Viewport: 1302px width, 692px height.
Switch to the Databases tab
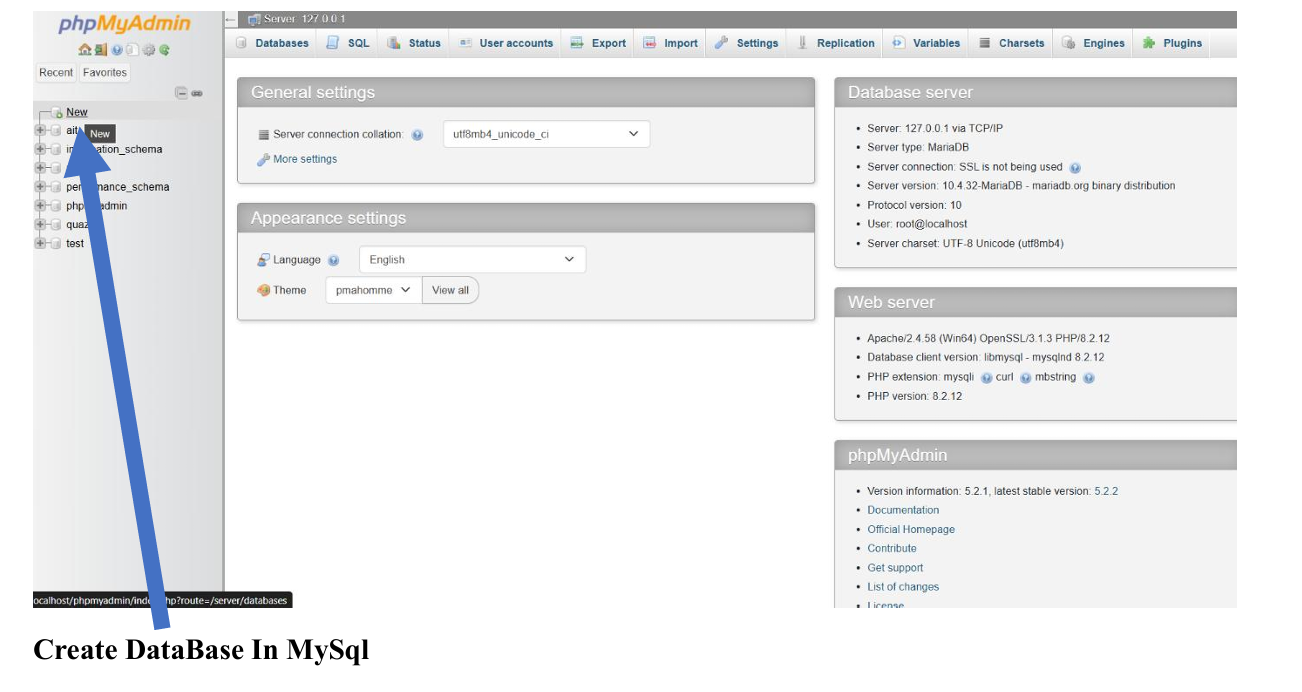[x=272, y=43]
